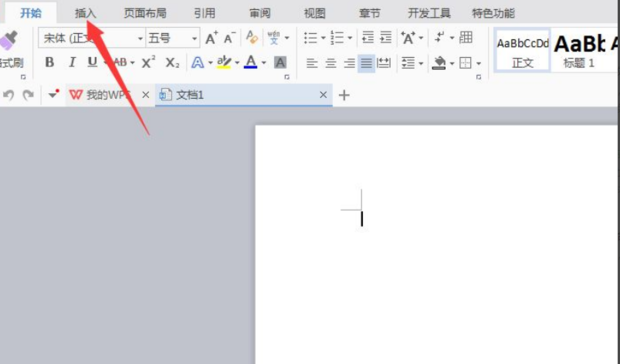Expand borders dropdown arrow
This screenshot has height=364, width=620.
point(478,63)
